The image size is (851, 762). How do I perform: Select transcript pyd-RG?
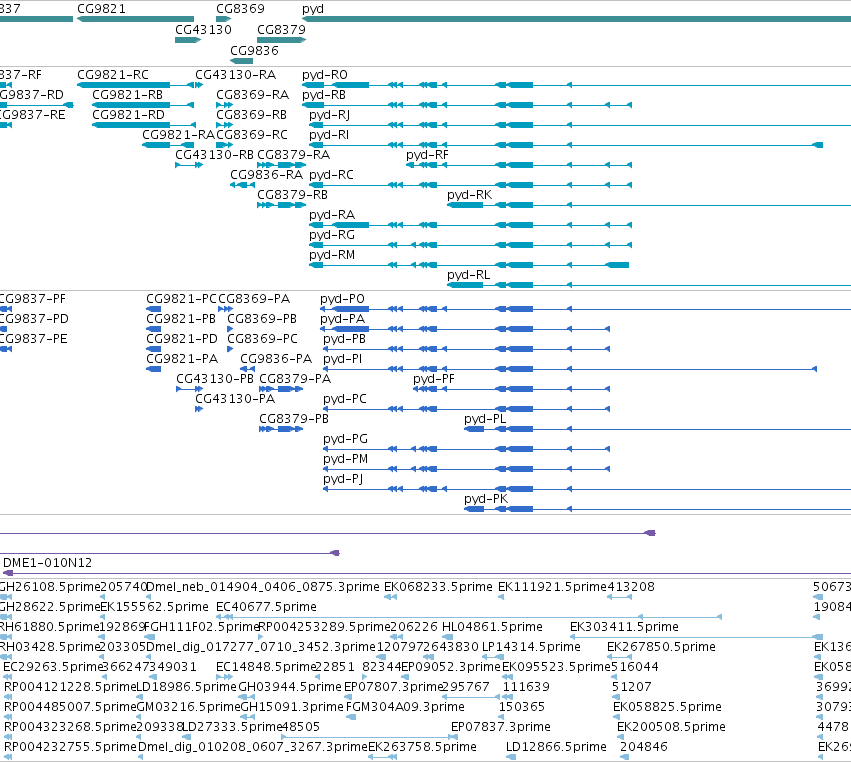point(332,235)
